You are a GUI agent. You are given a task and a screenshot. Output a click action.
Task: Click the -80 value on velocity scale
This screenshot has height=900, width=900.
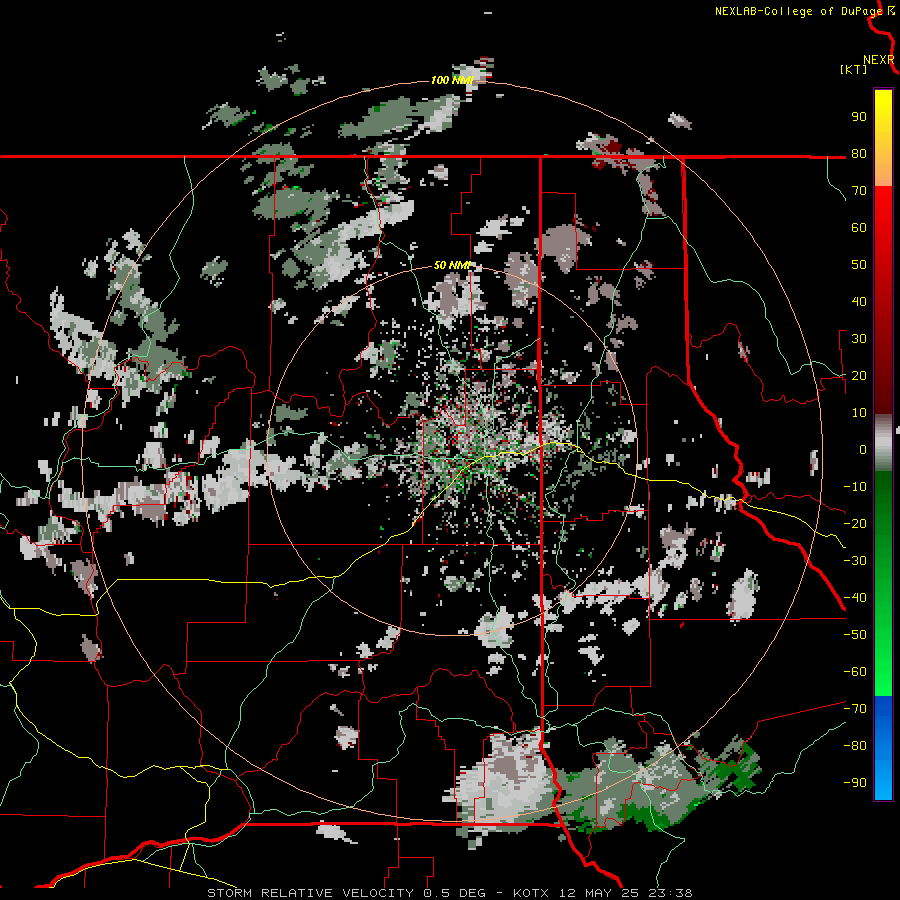pyautogui.click(x=855, y=746)
